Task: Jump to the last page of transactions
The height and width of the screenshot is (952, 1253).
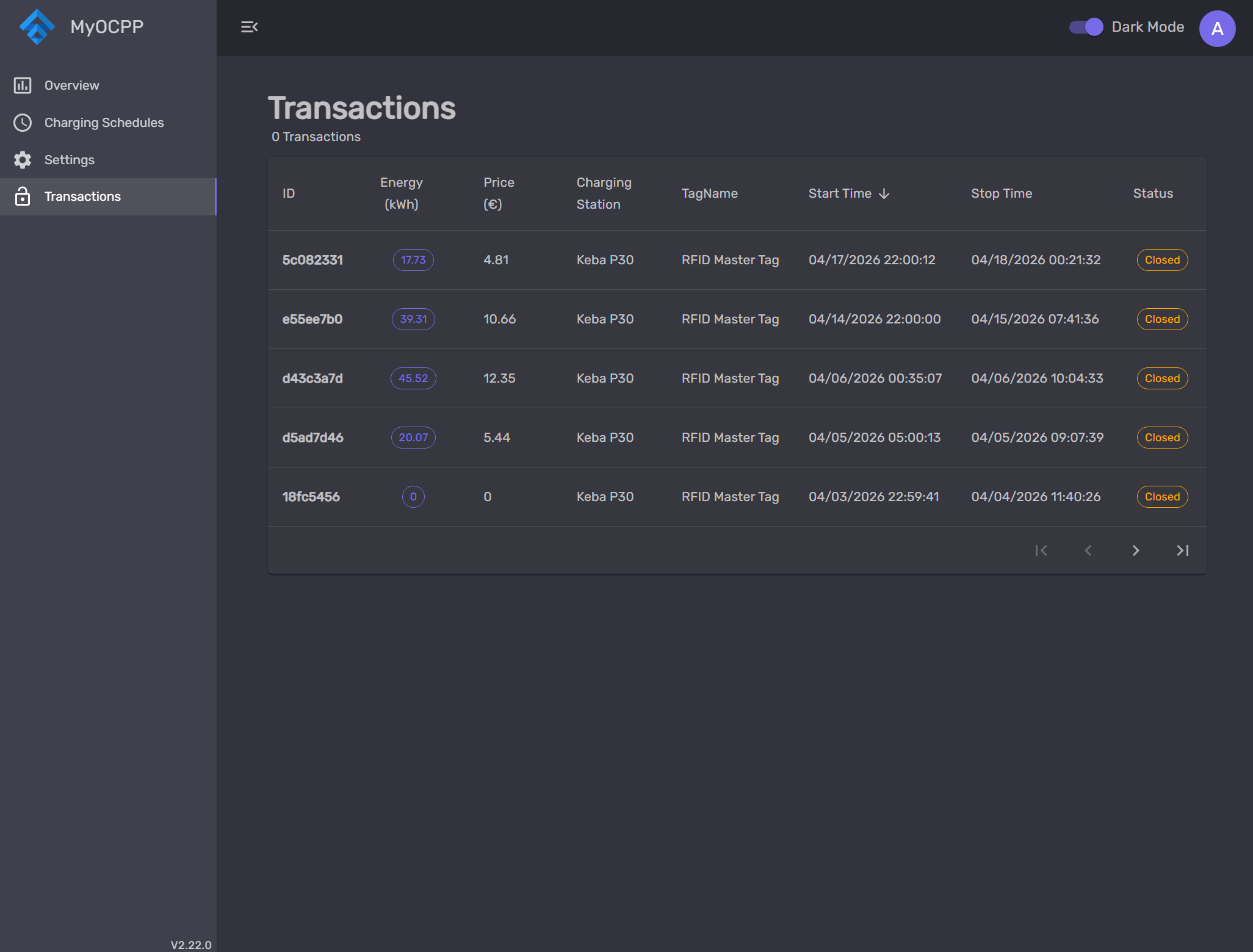Action: pyautogui.click(x=1182, y=550)
